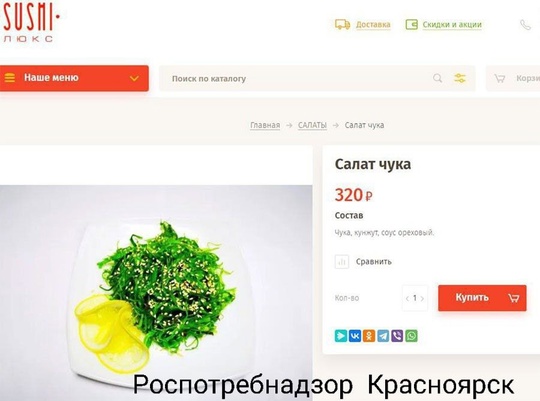540x401 pixels.
Task: Share via the WhatsApp icon
Action: 411,336
